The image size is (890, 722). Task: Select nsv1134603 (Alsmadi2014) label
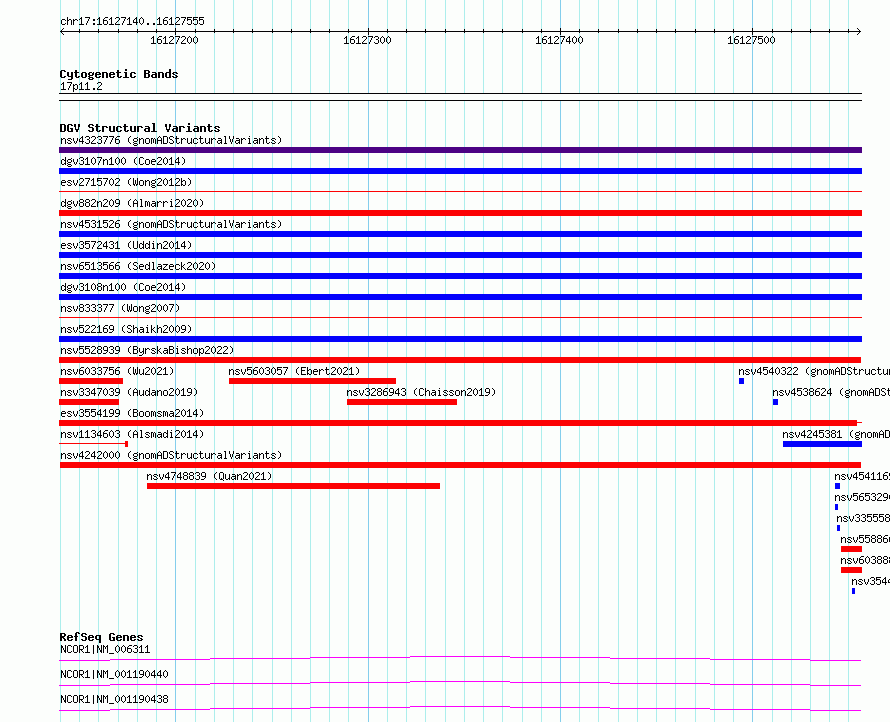132,434
